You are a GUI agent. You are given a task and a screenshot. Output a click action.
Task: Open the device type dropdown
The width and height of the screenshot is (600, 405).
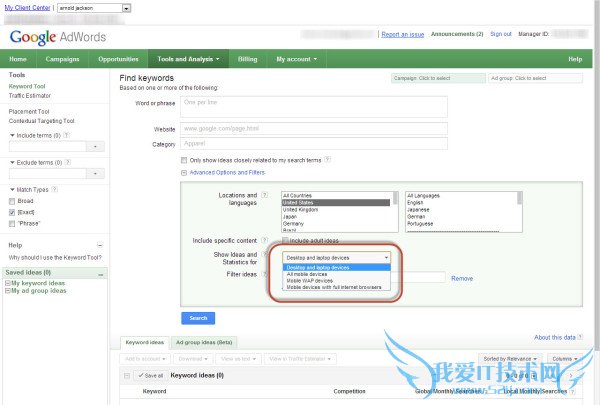[337, 258]
